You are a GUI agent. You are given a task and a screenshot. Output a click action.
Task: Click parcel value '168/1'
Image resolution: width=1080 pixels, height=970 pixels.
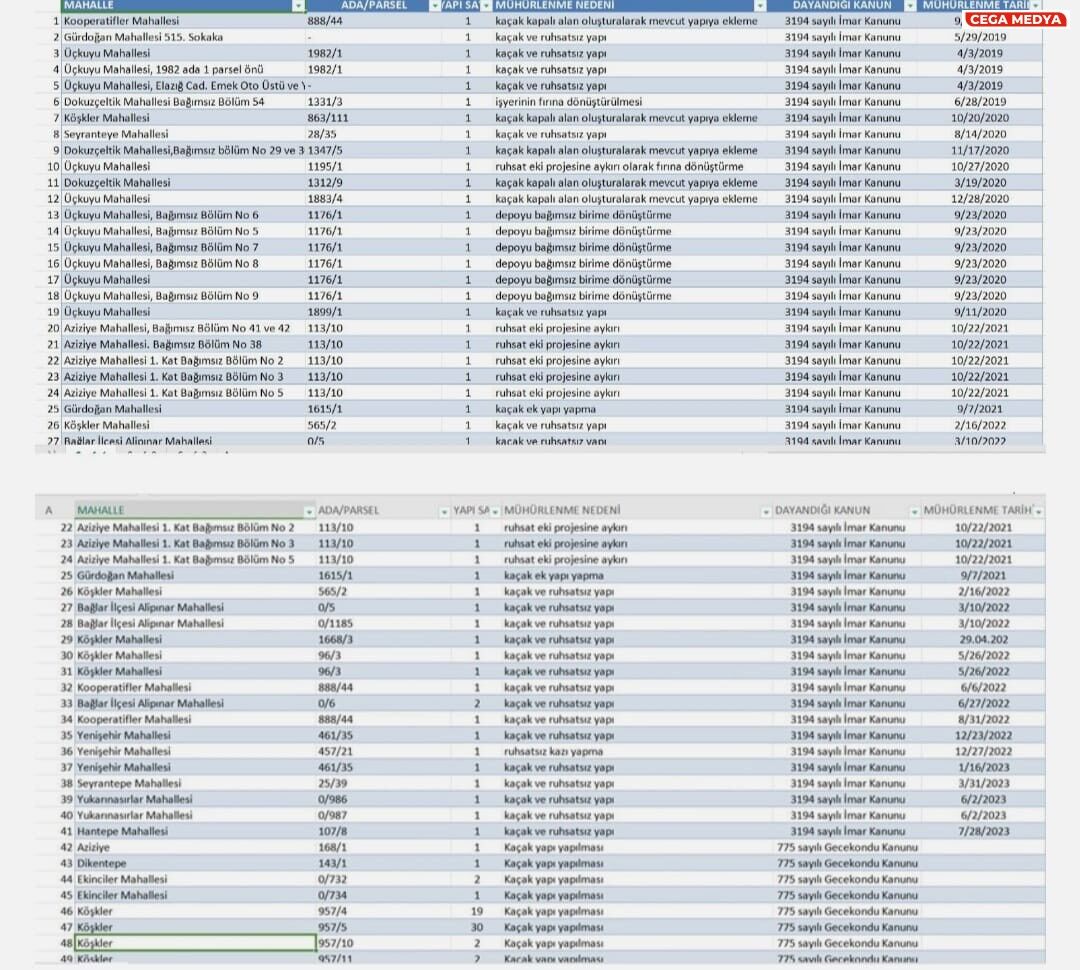tap(333, 847)
